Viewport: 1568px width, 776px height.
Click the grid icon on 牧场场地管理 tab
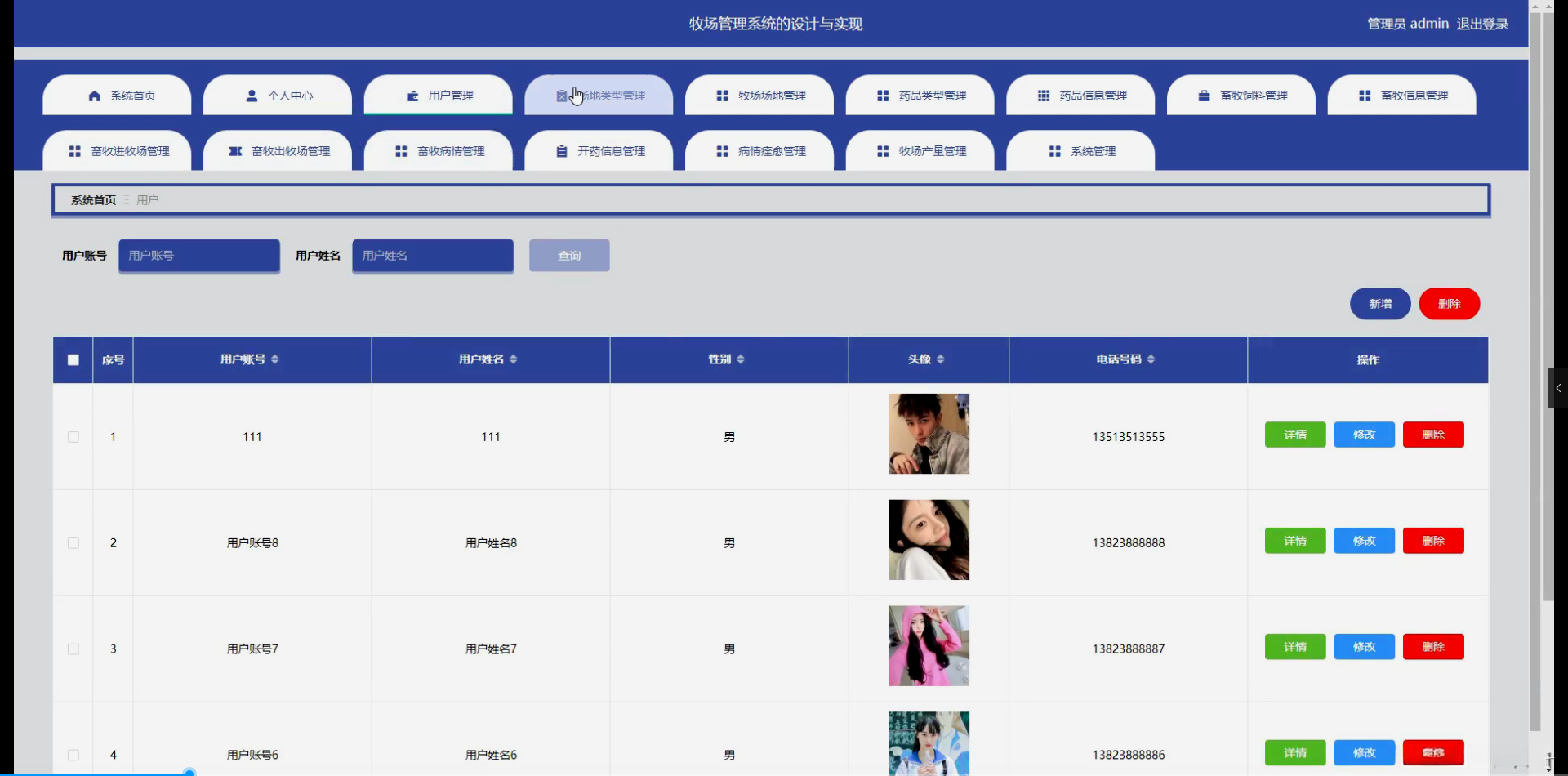[722, 96]
